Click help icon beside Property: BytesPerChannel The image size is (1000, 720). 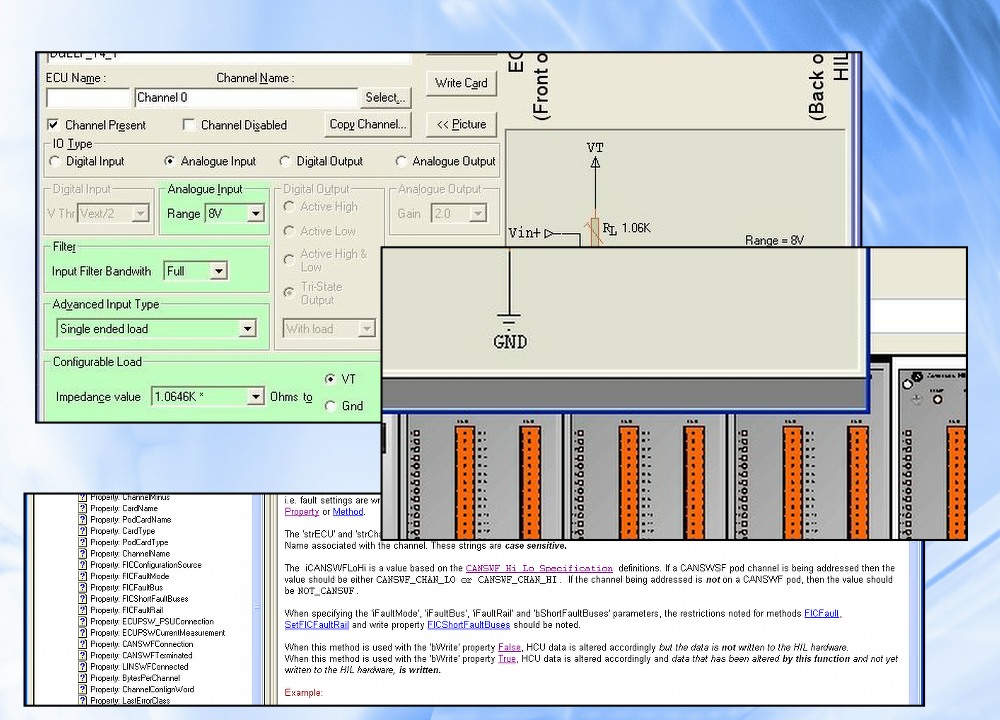[83, 678]
